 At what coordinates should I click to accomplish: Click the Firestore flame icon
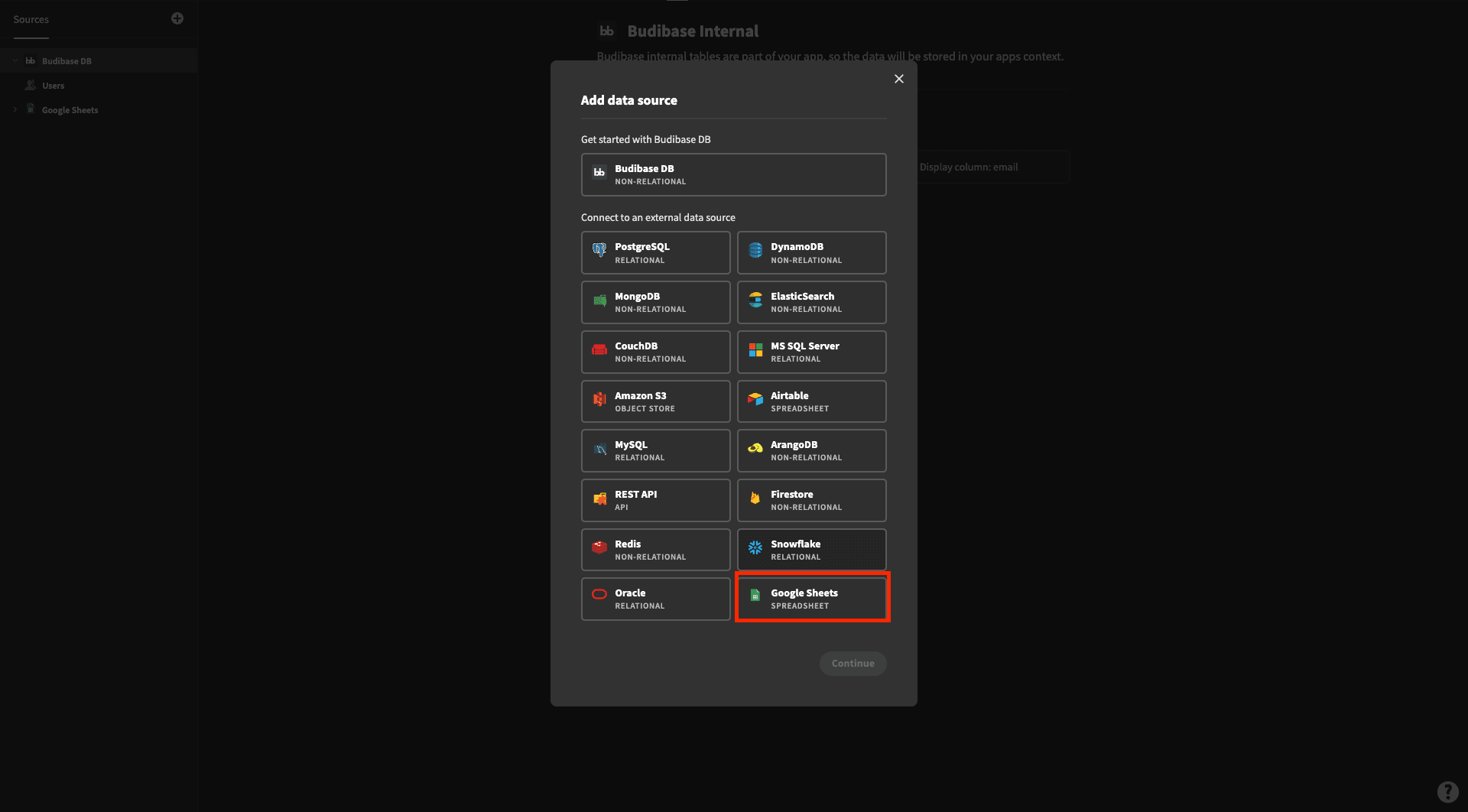[755, 499]
